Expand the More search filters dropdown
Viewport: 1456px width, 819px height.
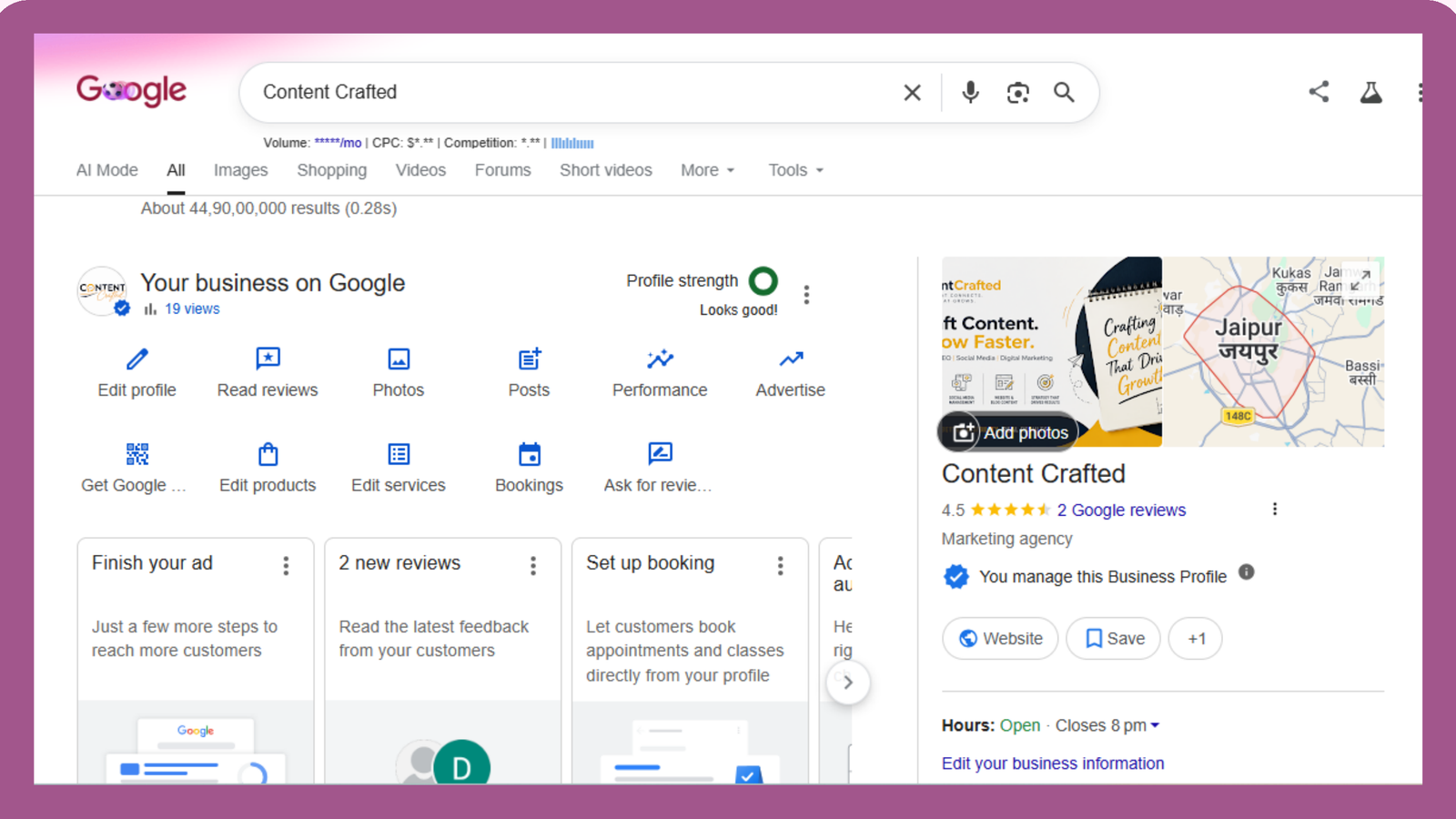(x=707, y=170)
